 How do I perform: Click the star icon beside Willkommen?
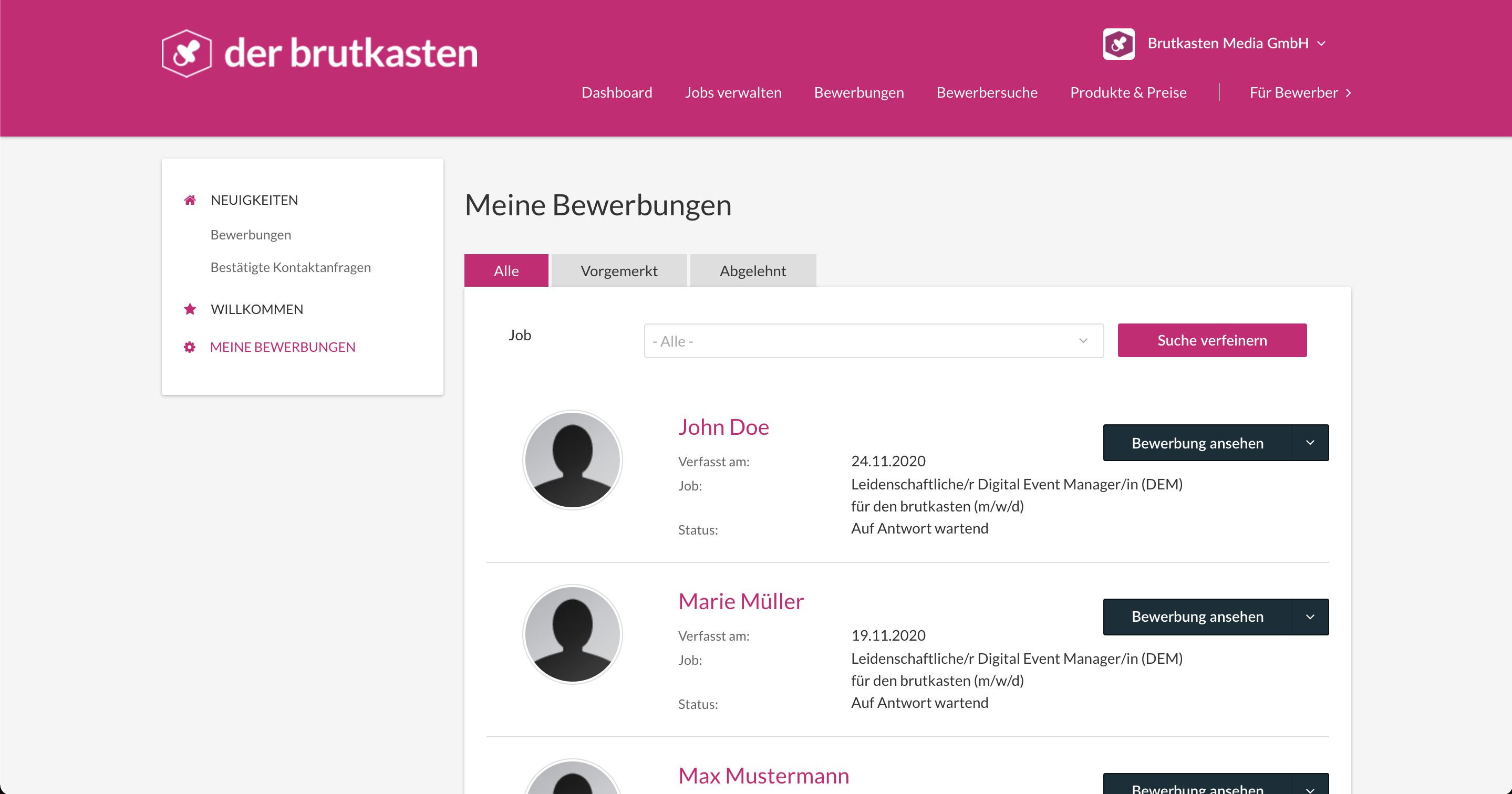pyautogui.click(x=190, y=309)
